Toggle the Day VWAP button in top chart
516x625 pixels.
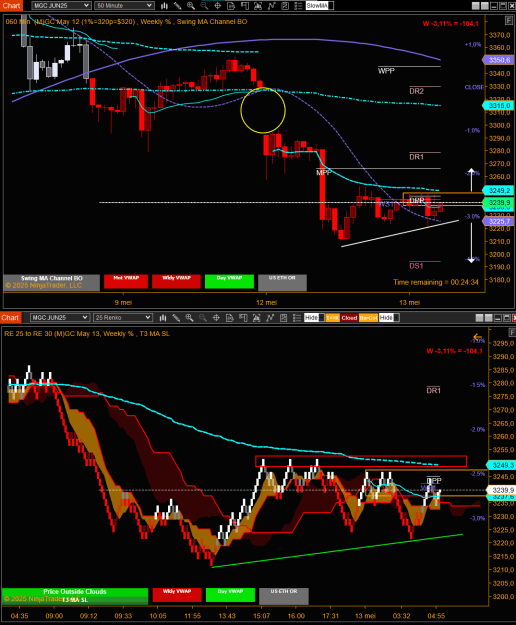229,281
